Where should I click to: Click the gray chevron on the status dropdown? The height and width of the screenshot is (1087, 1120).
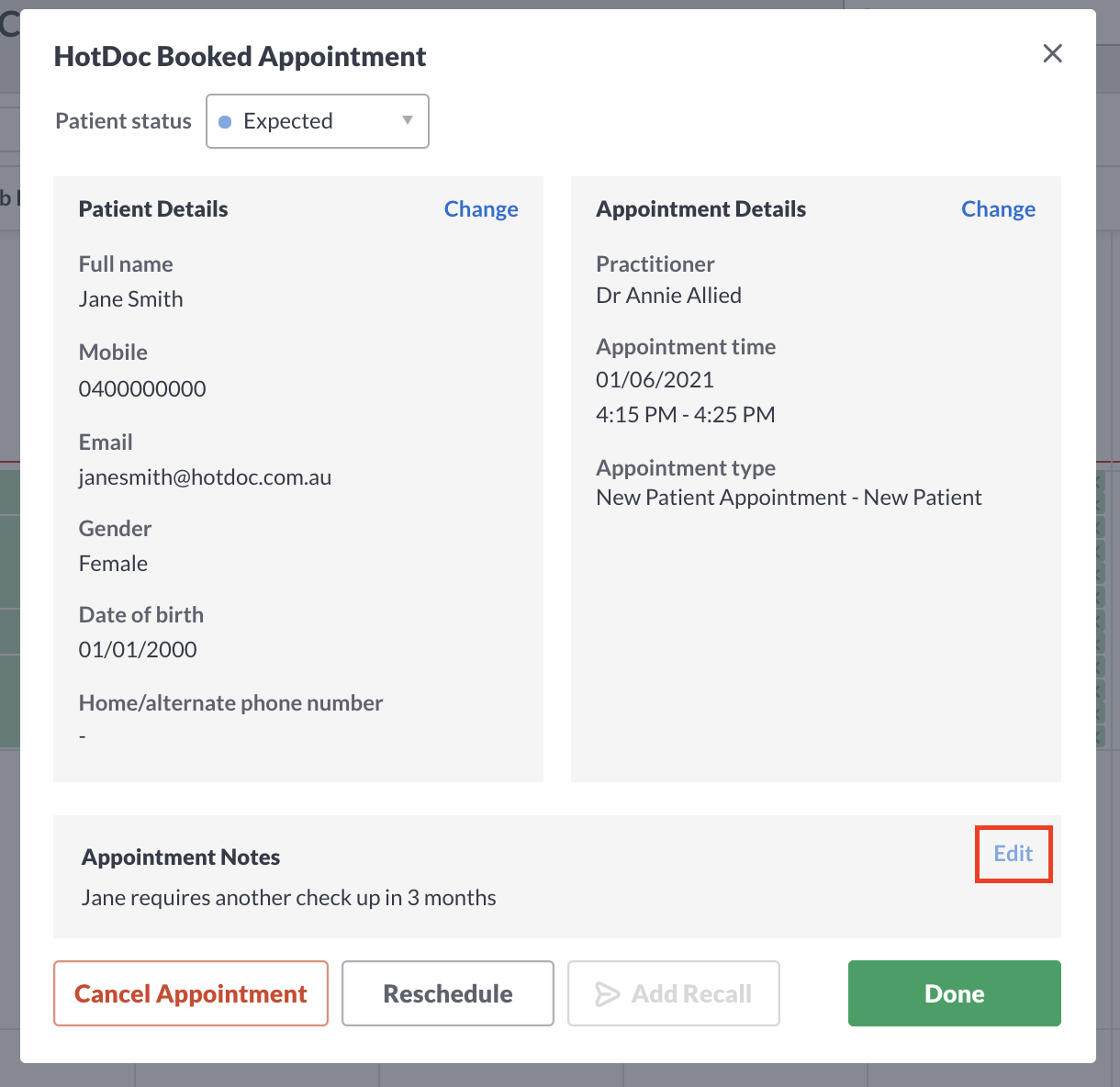click(407, 121)
